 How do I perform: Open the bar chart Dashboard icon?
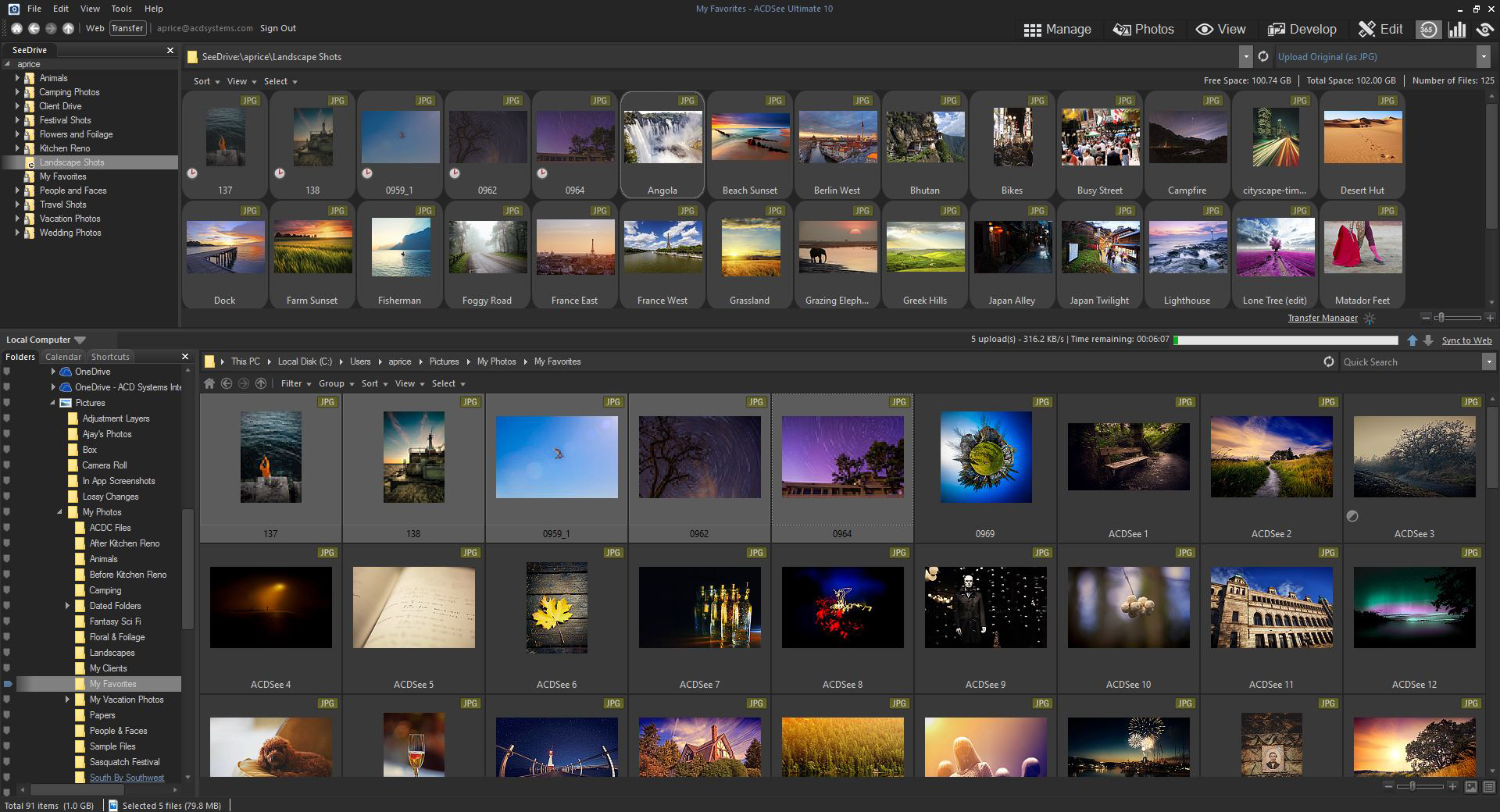click(x=1457, y=30)
